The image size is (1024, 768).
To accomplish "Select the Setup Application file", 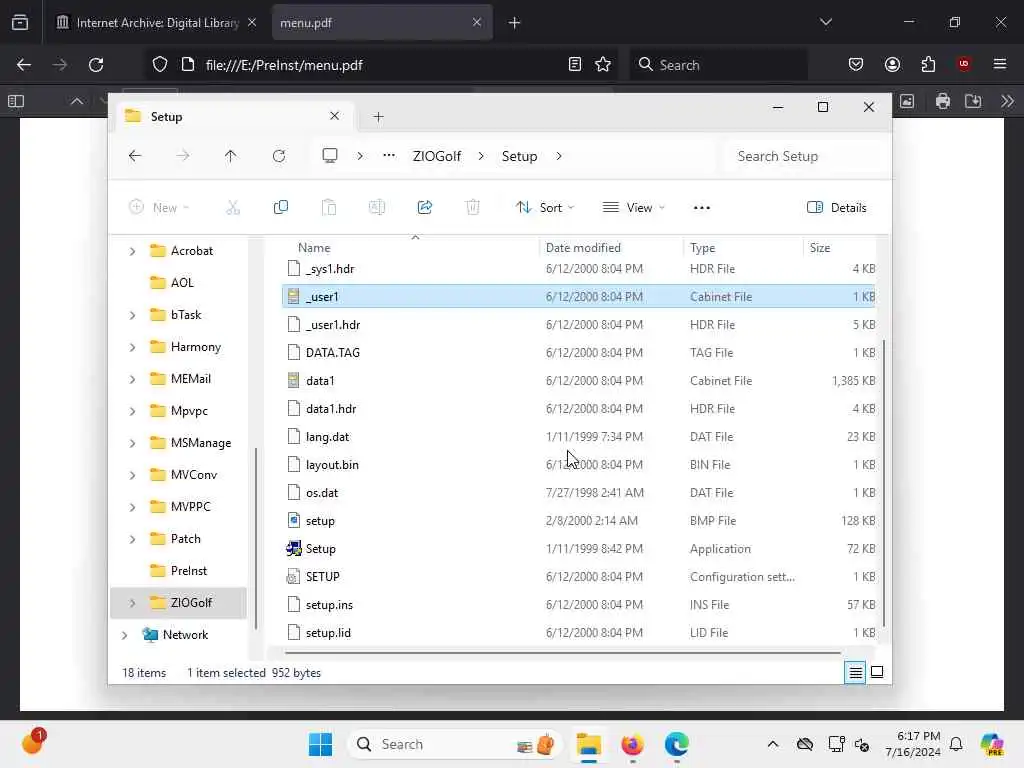I will point(579,549).
